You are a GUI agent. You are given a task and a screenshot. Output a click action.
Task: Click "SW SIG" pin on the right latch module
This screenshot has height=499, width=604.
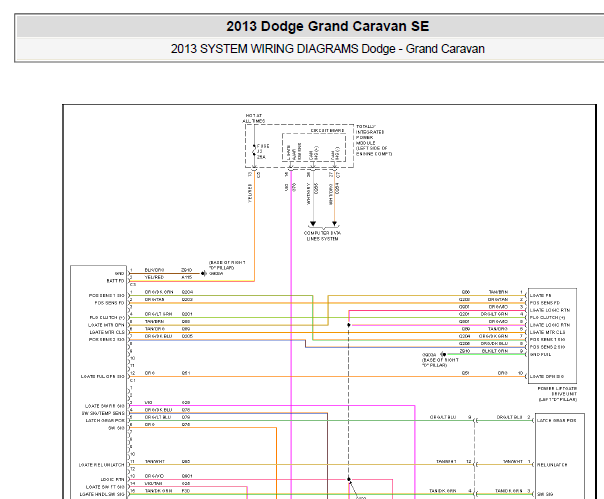(544, 494)
